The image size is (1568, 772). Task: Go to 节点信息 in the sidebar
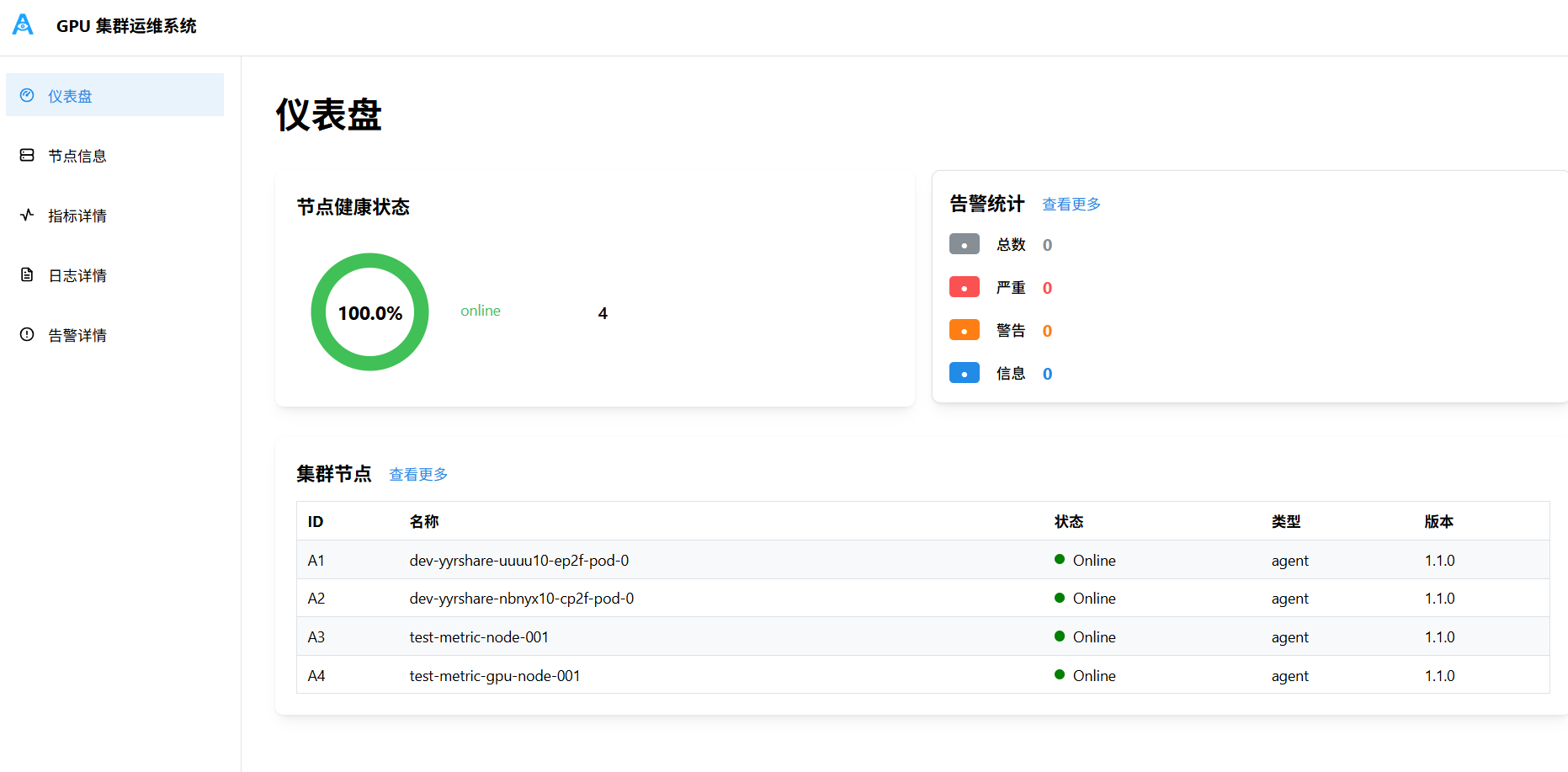[x=114, y=155]
